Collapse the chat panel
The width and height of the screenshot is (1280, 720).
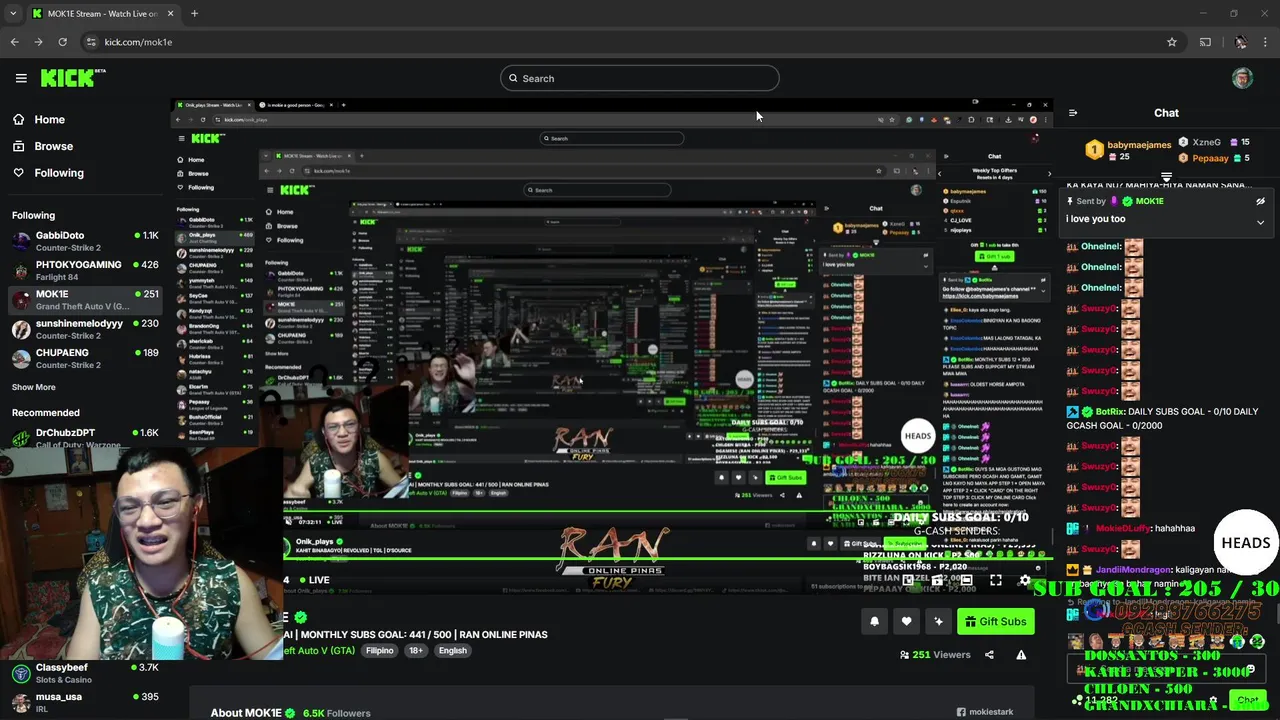pos(1072,113)
